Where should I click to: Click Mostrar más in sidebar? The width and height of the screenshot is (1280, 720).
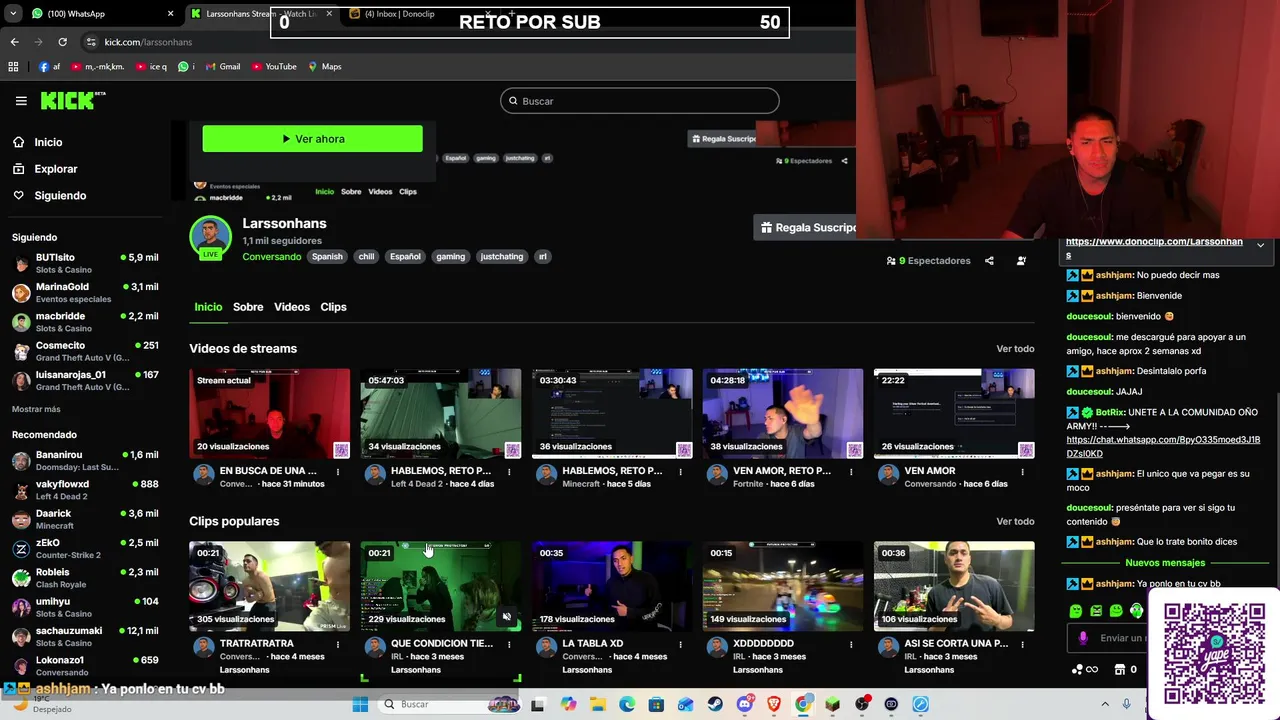[36, 409]
